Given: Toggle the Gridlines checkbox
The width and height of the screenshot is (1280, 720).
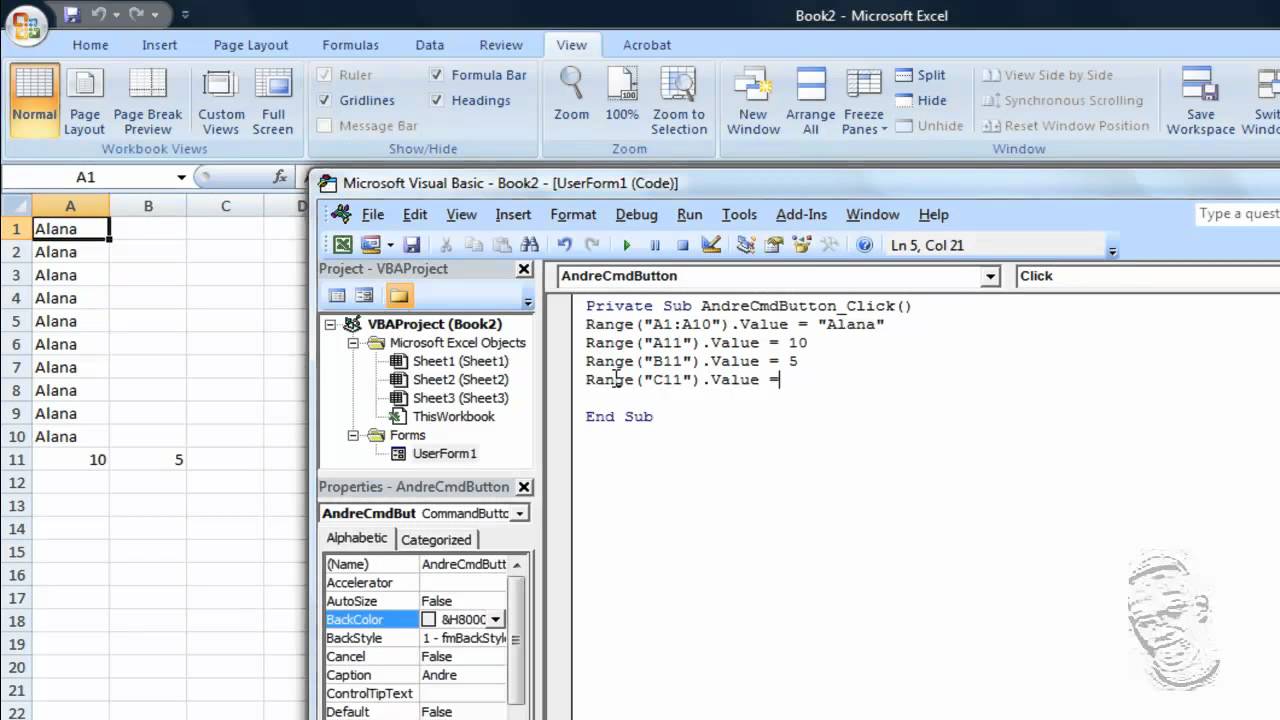Looking at the screenshot, I should [x=324, y=100].
